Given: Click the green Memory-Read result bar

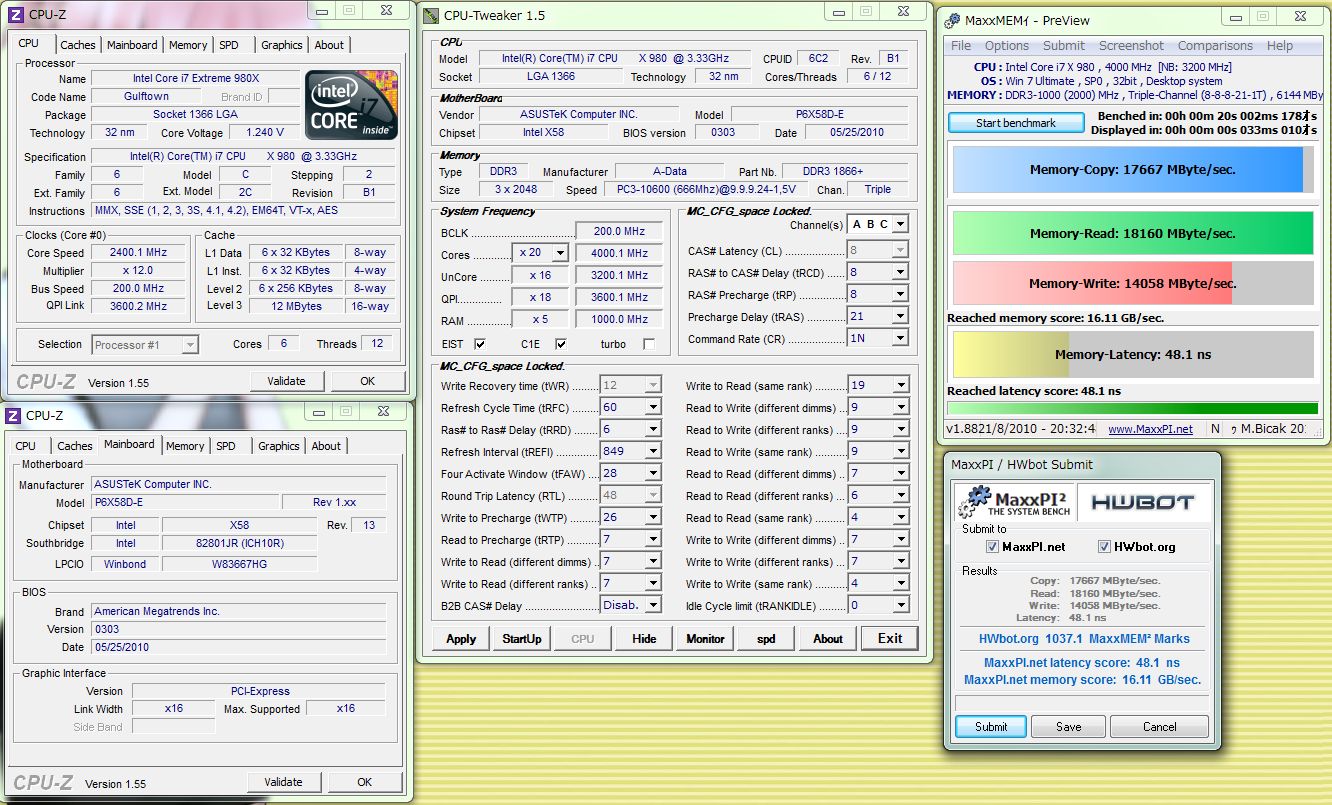Looking at the screenshot, I should [x=1132, y=233].
